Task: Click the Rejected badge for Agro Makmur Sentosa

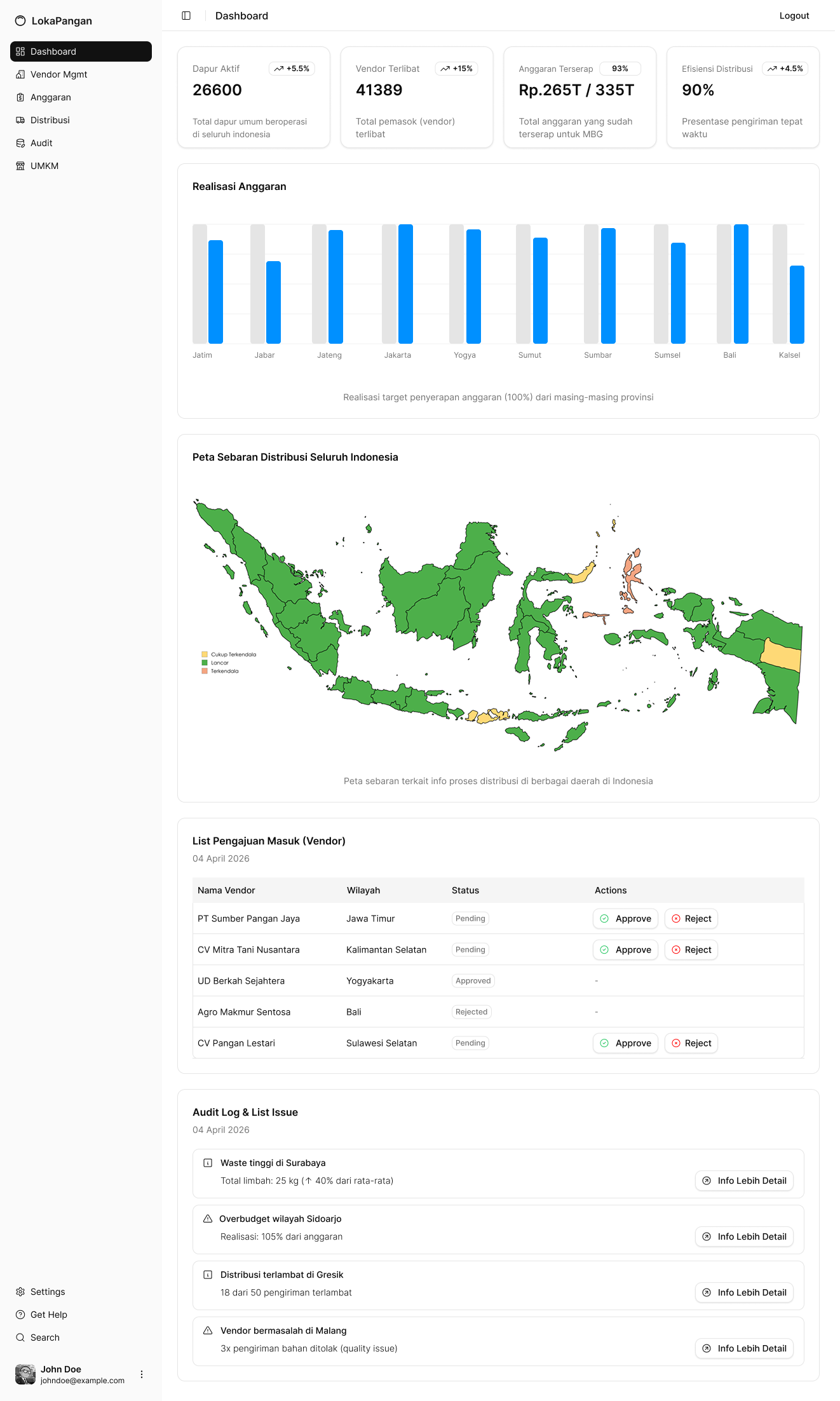Action: pos(471,1012)
